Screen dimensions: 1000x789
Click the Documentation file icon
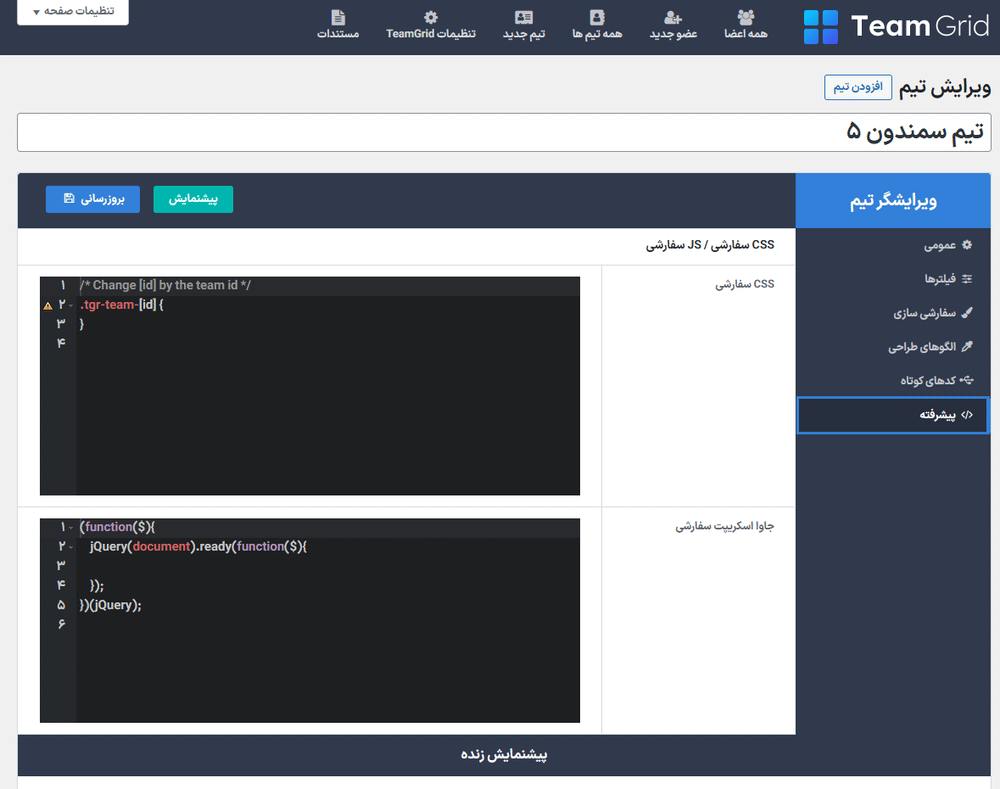pyautogui.click(x=338, y=17)
